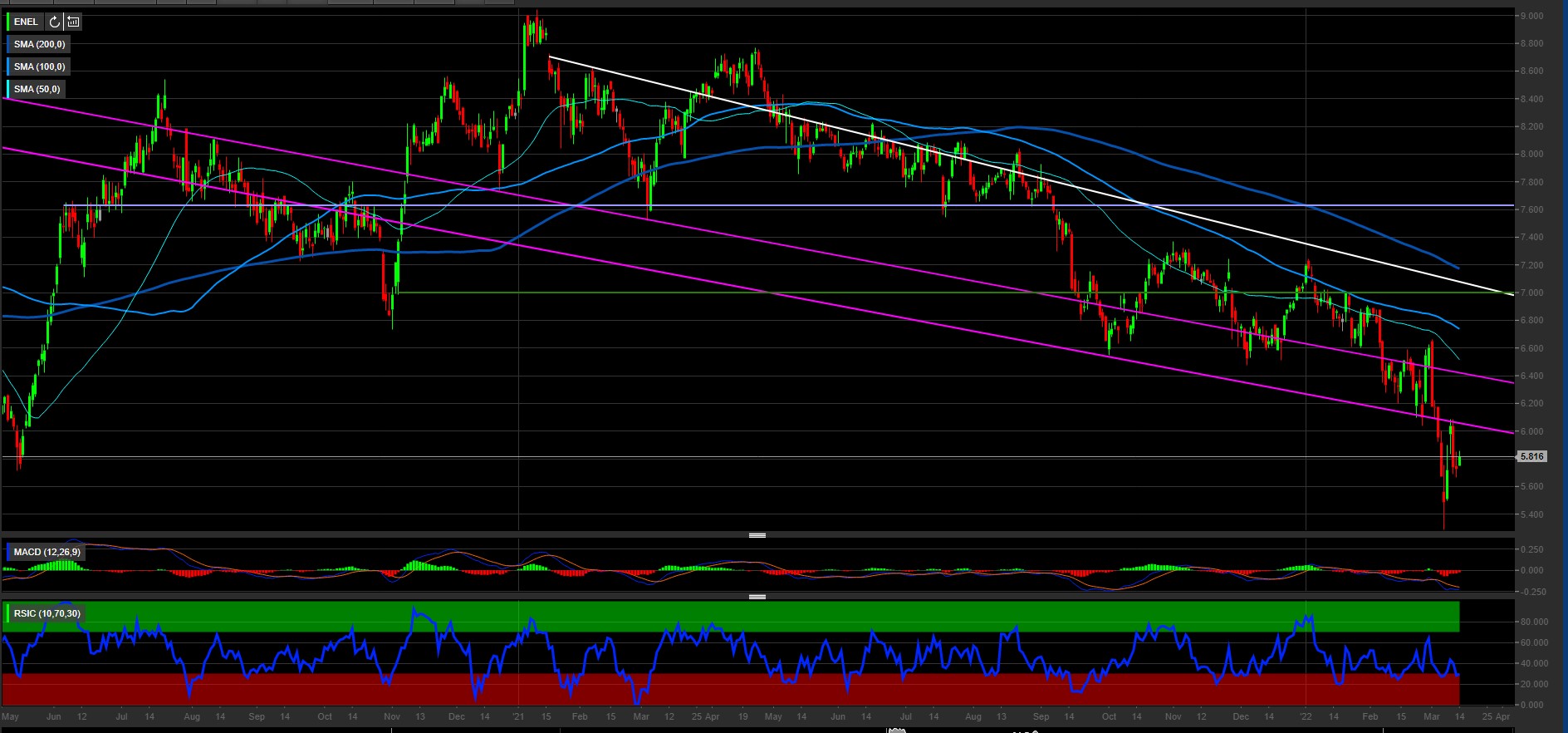Click the dark blue SMA 200 color marker

(x=8, y=44)
